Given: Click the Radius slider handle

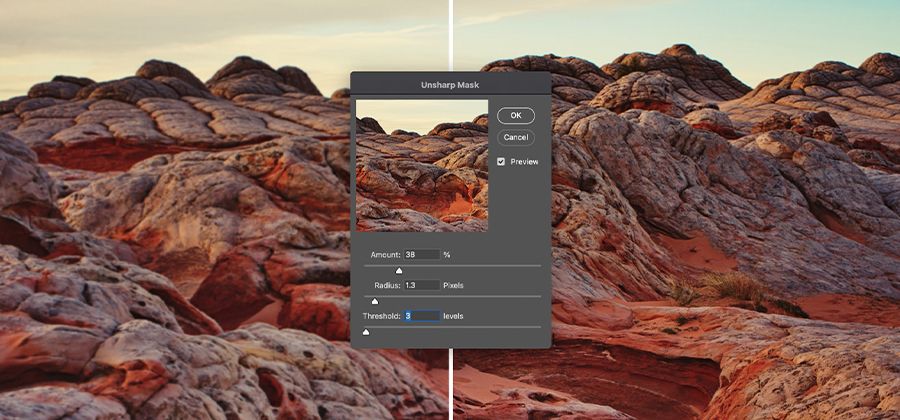Looking at the screenshot, I should (375, 300).
